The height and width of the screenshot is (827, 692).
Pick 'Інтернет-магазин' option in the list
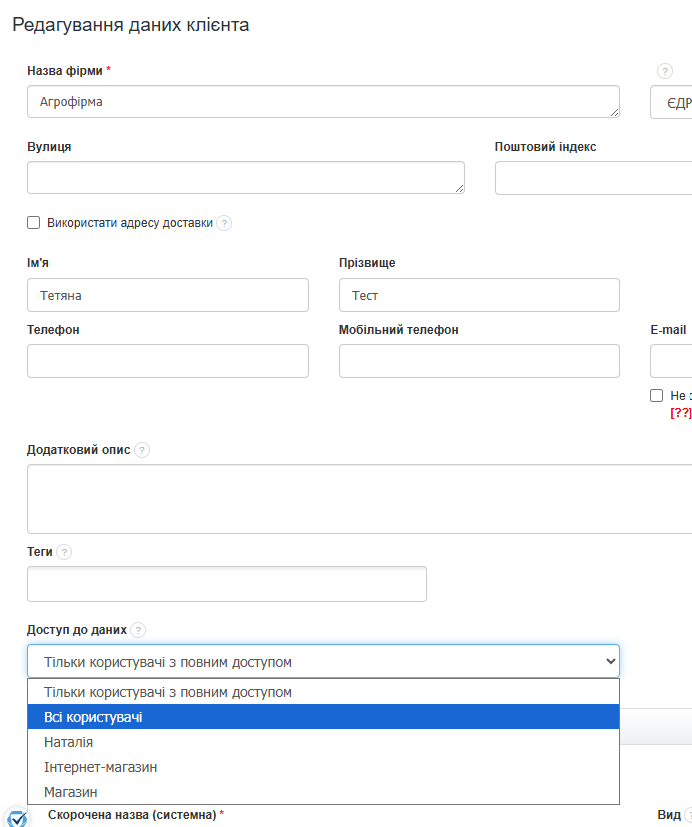(x=323, y=767)
